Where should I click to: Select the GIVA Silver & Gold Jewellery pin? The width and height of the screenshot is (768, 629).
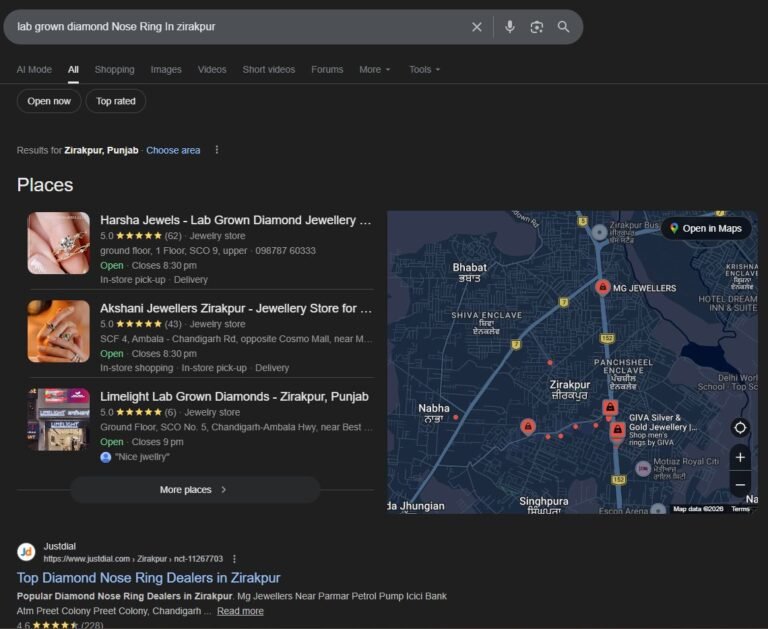click(618, 431)
